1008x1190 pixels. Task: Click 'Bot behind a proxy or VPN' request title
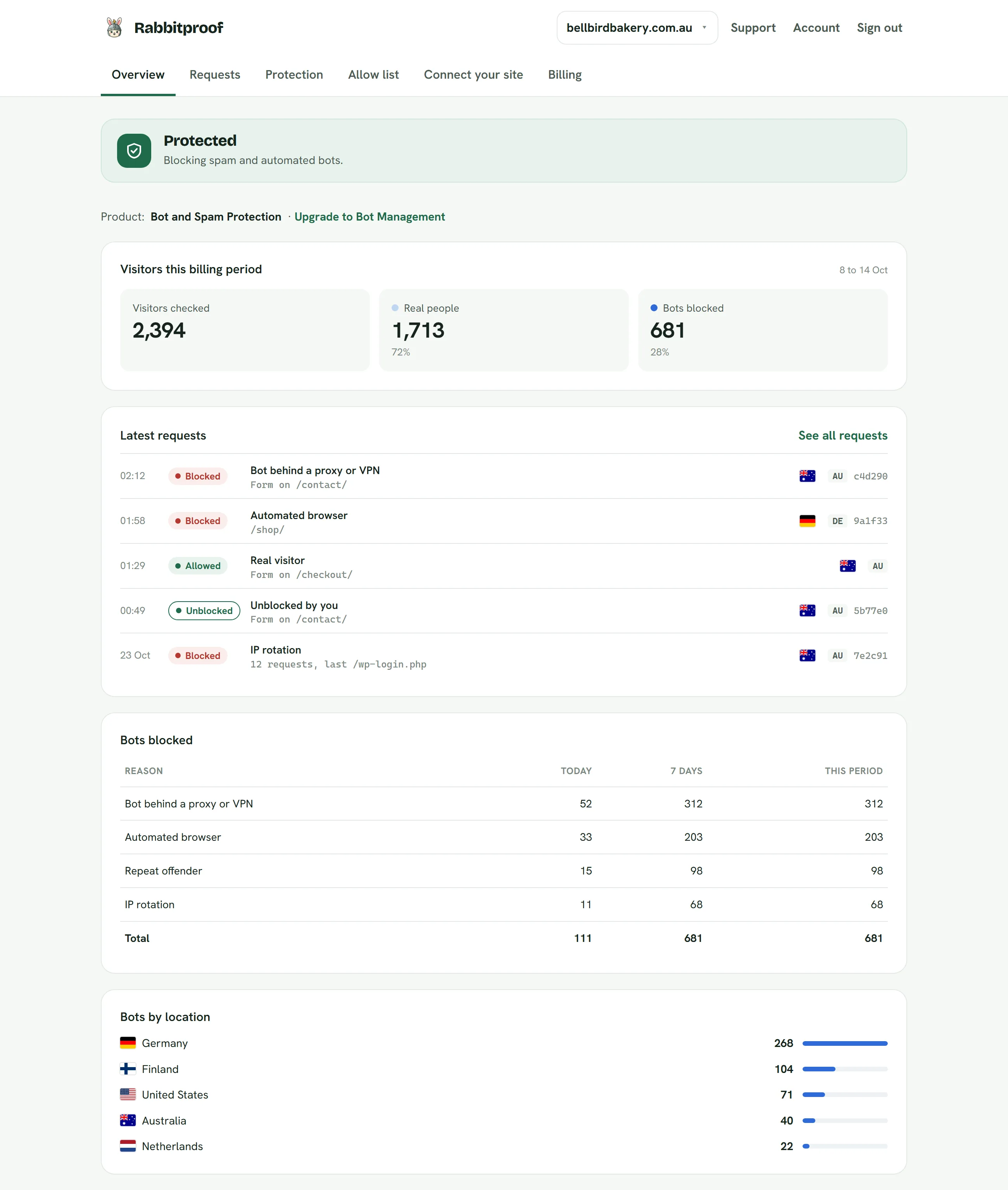tap(315, 470)
